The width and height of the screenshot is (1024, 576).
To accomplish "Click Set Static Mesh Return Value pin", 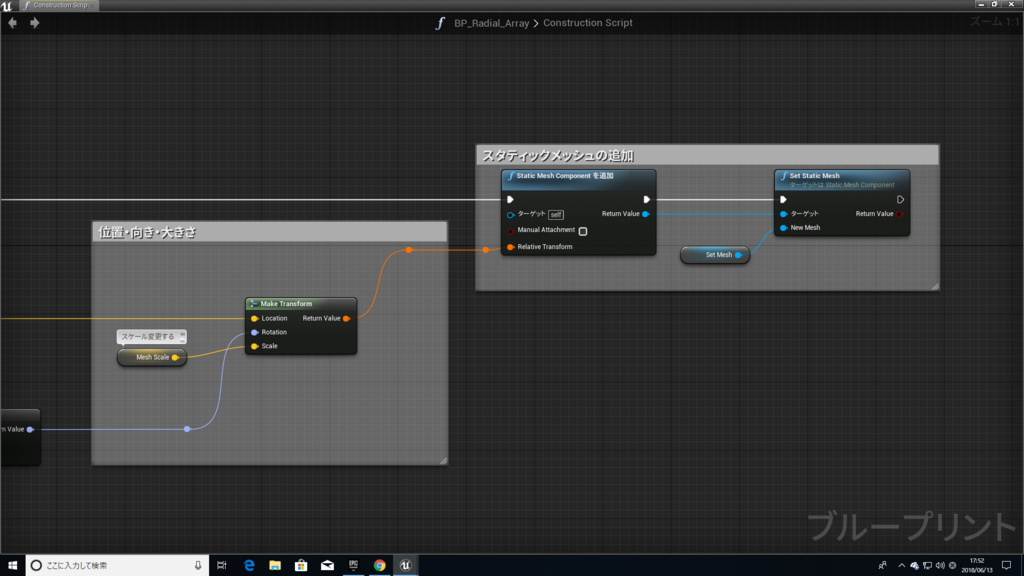I will point(899,214).
